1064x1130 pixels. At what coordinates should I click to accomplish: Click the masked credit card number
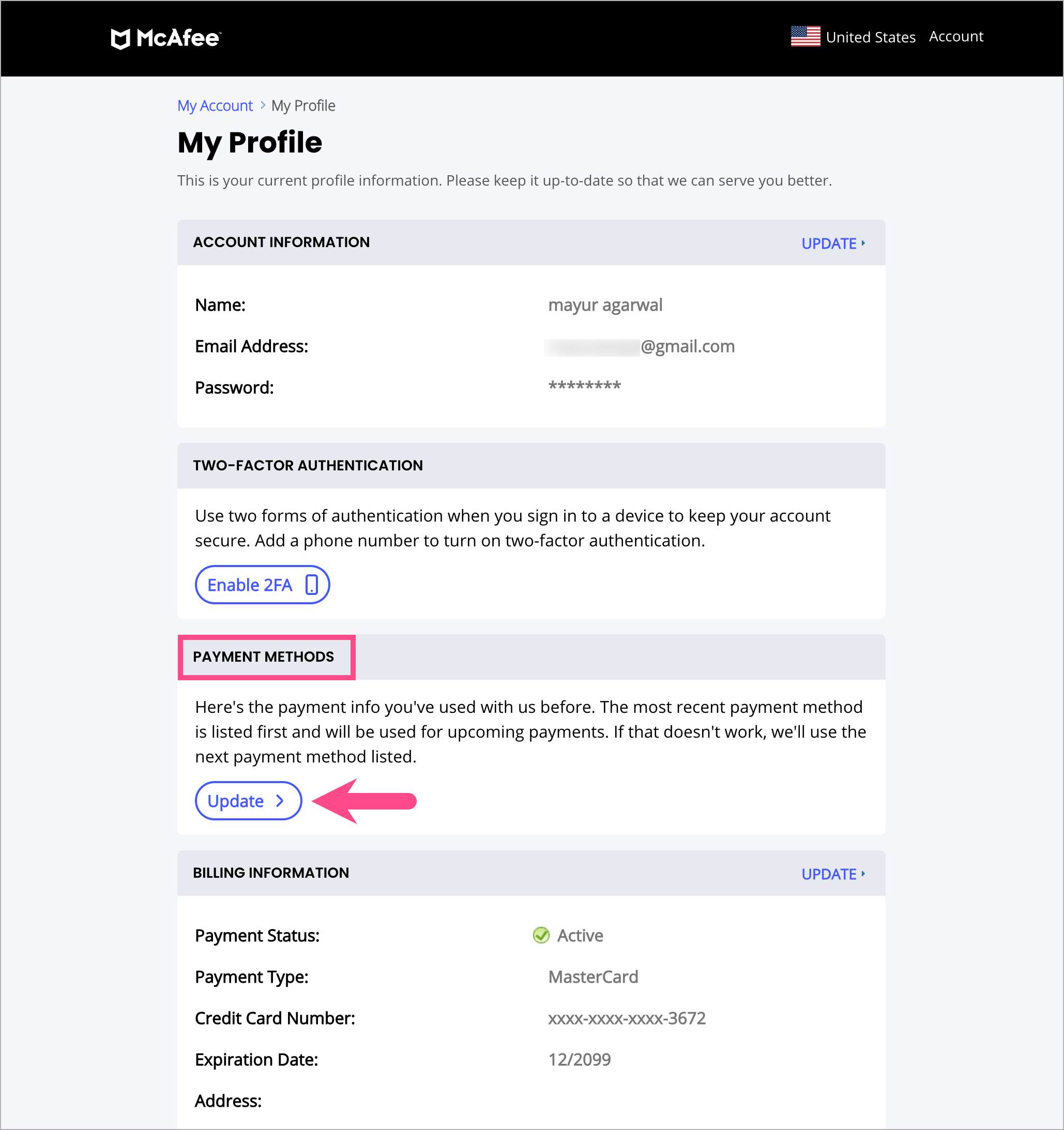pos(626,1018)
